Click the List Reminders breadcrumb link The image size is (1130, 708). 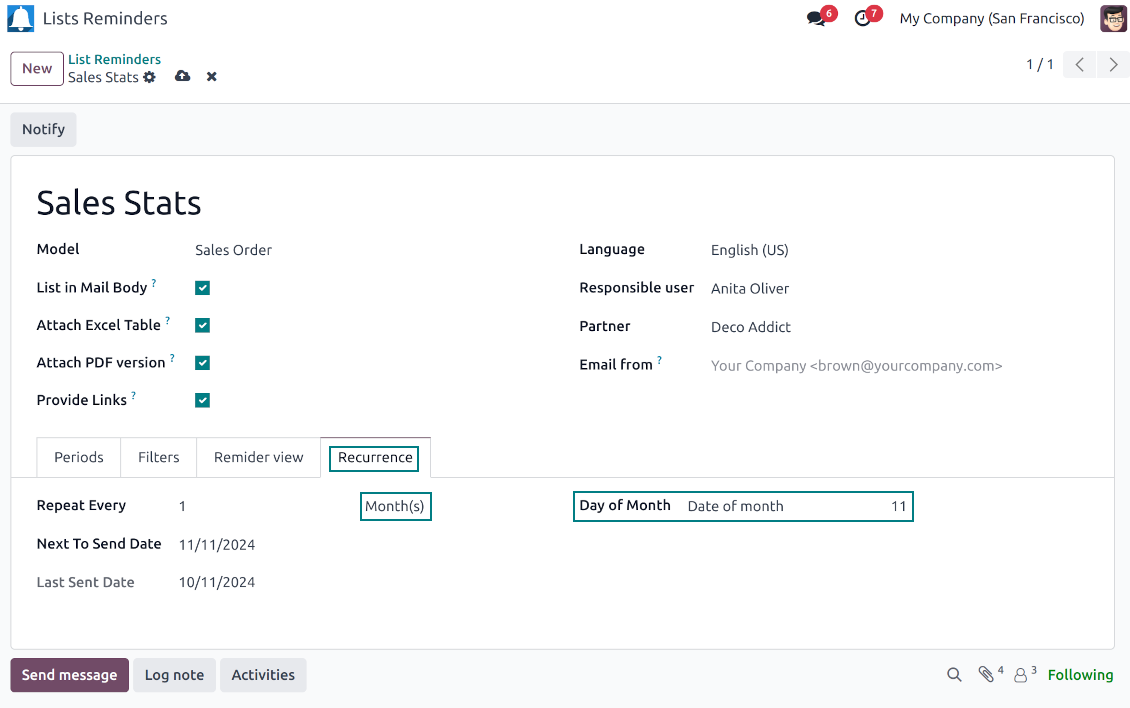pos(114,60)
